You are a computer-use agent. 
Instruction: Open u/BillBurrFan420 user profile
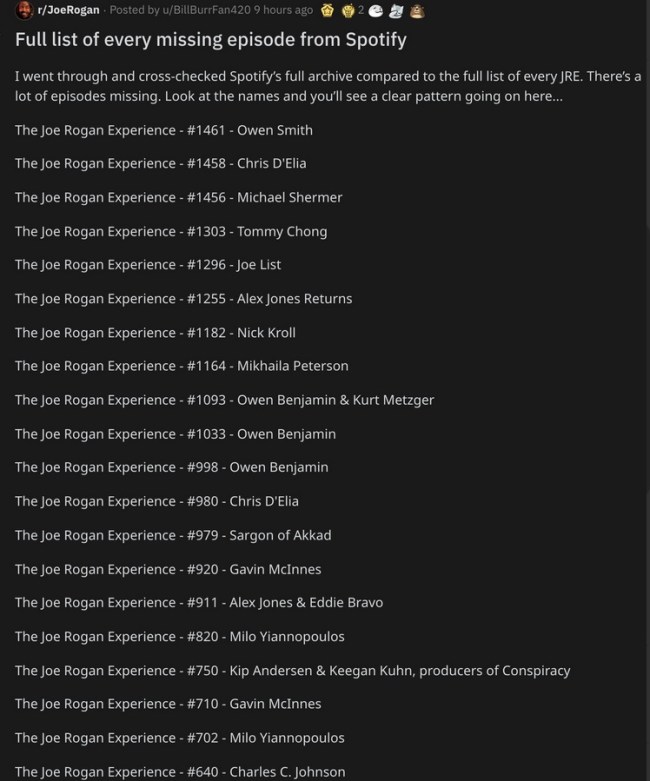206,10
